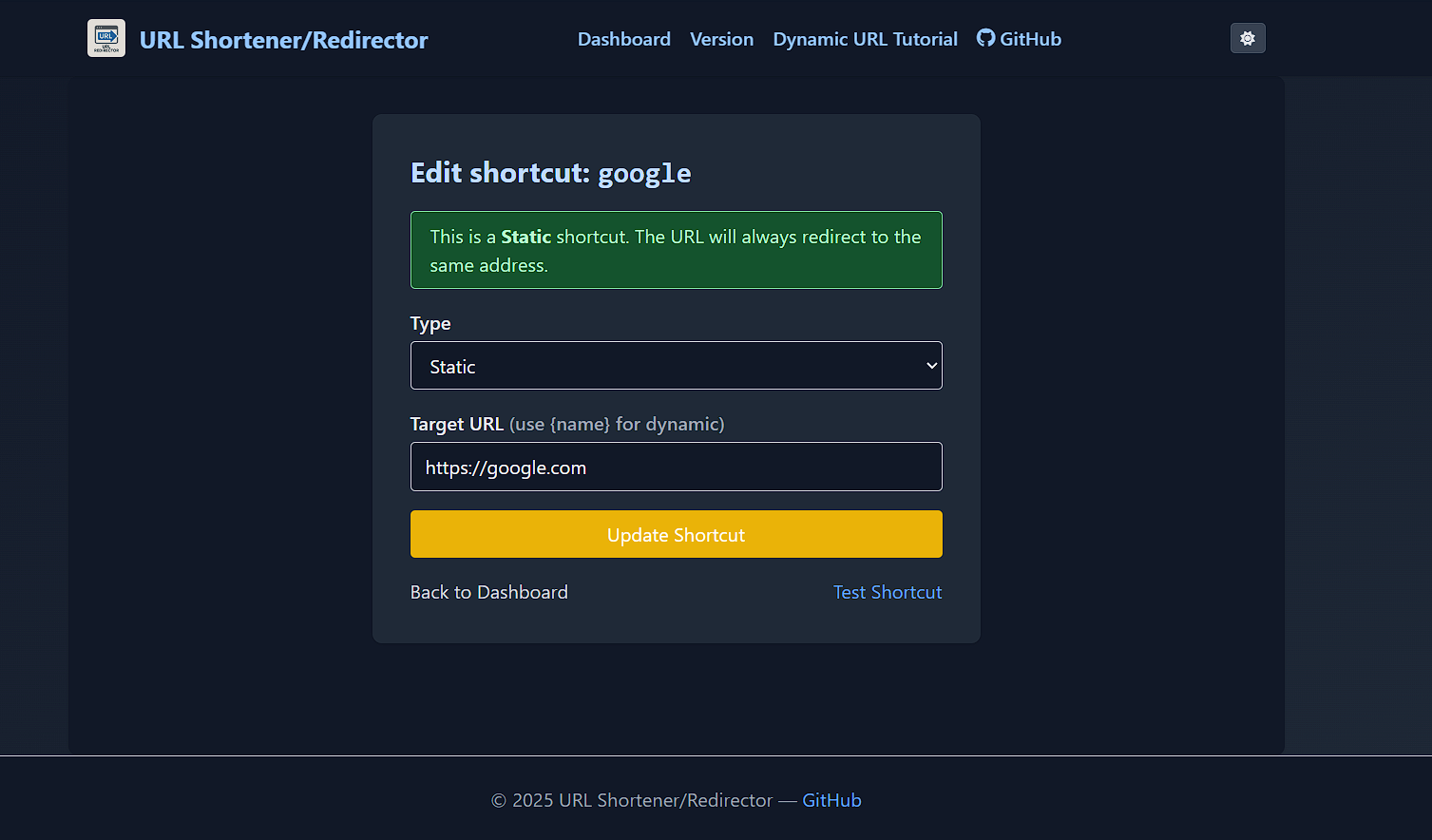The width and height of the screenshot is (1432, 840).
Task: Click the Test Shortcut link
Action: pos(888,592)
